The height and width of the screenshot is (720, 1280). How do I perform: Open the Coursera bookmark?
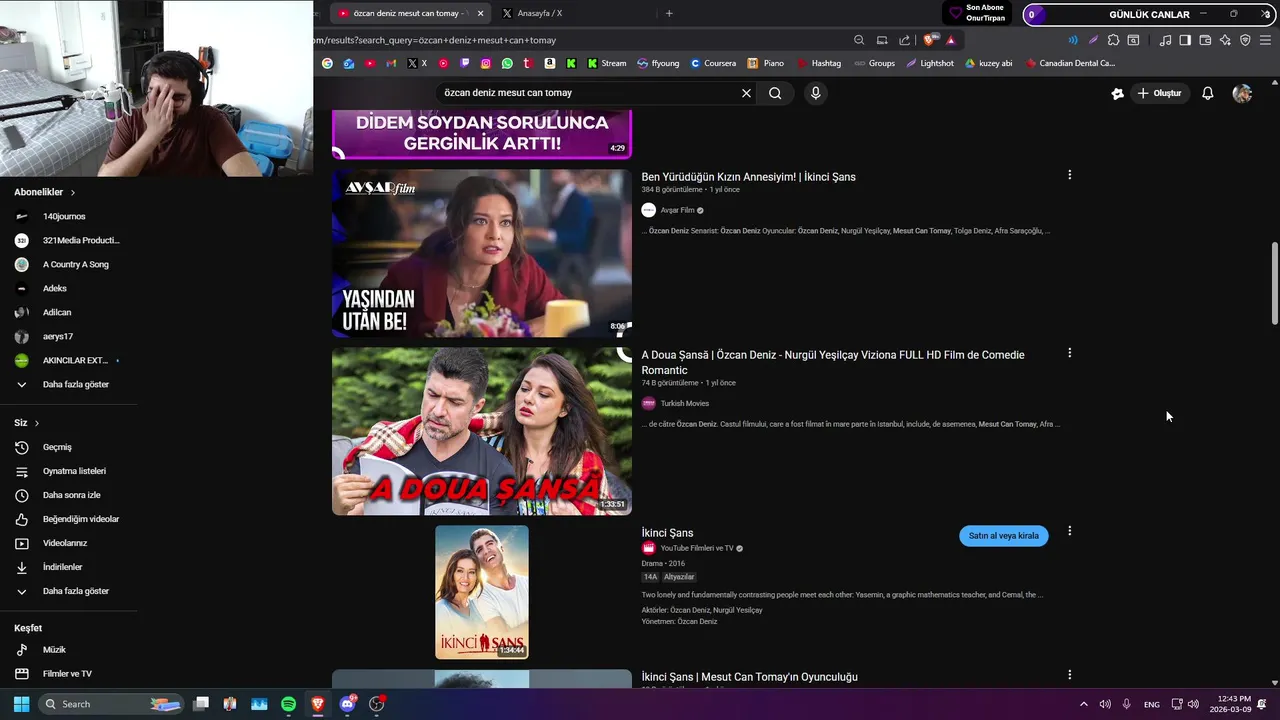tap(713, 63)
